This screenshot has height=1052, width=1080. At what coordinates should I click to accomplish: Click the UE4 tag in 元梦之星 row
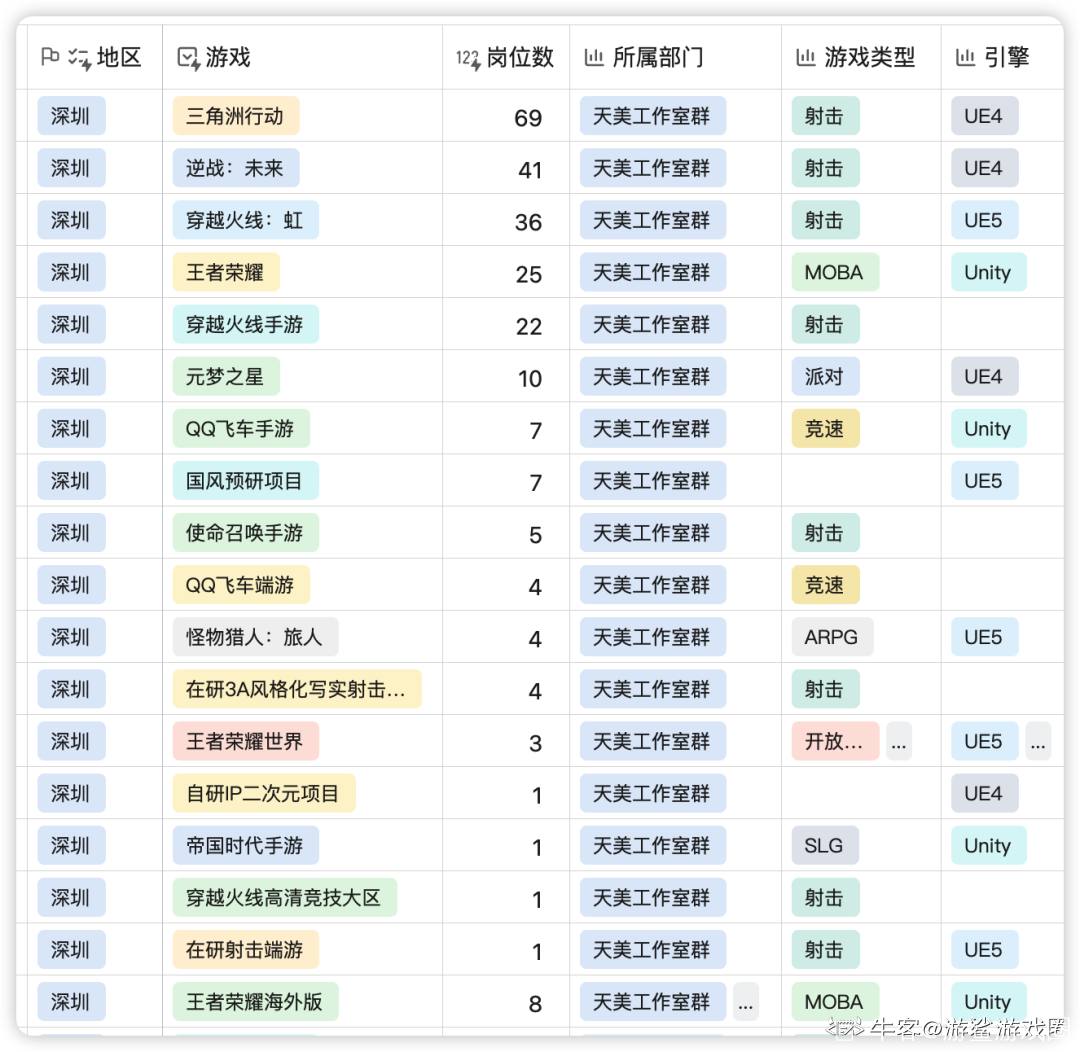[984, 377]
